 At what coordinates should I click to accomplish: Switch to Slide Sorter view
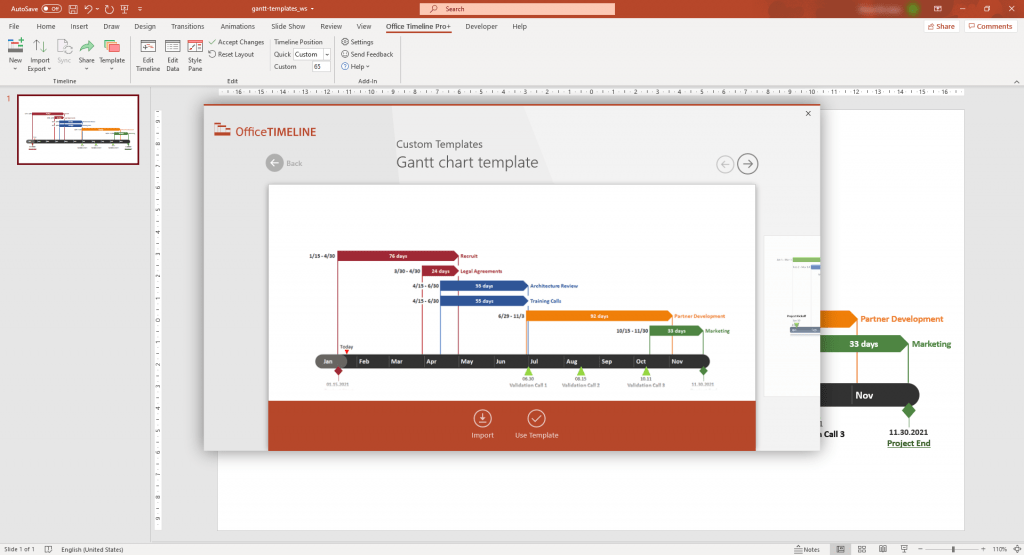(863, 549)
